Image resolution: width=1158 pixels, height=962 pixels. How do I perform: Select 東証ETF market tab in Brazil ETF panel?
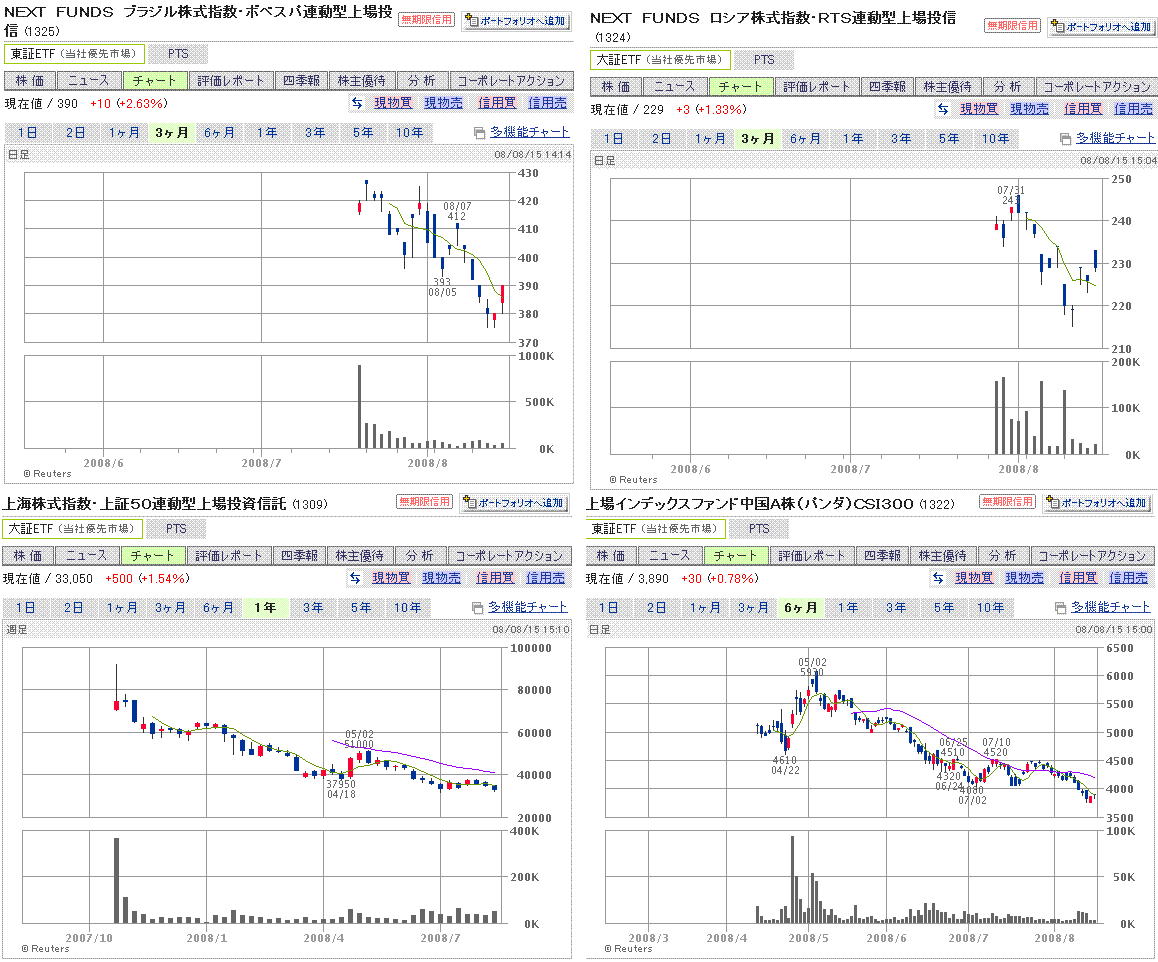pos(74,54)
